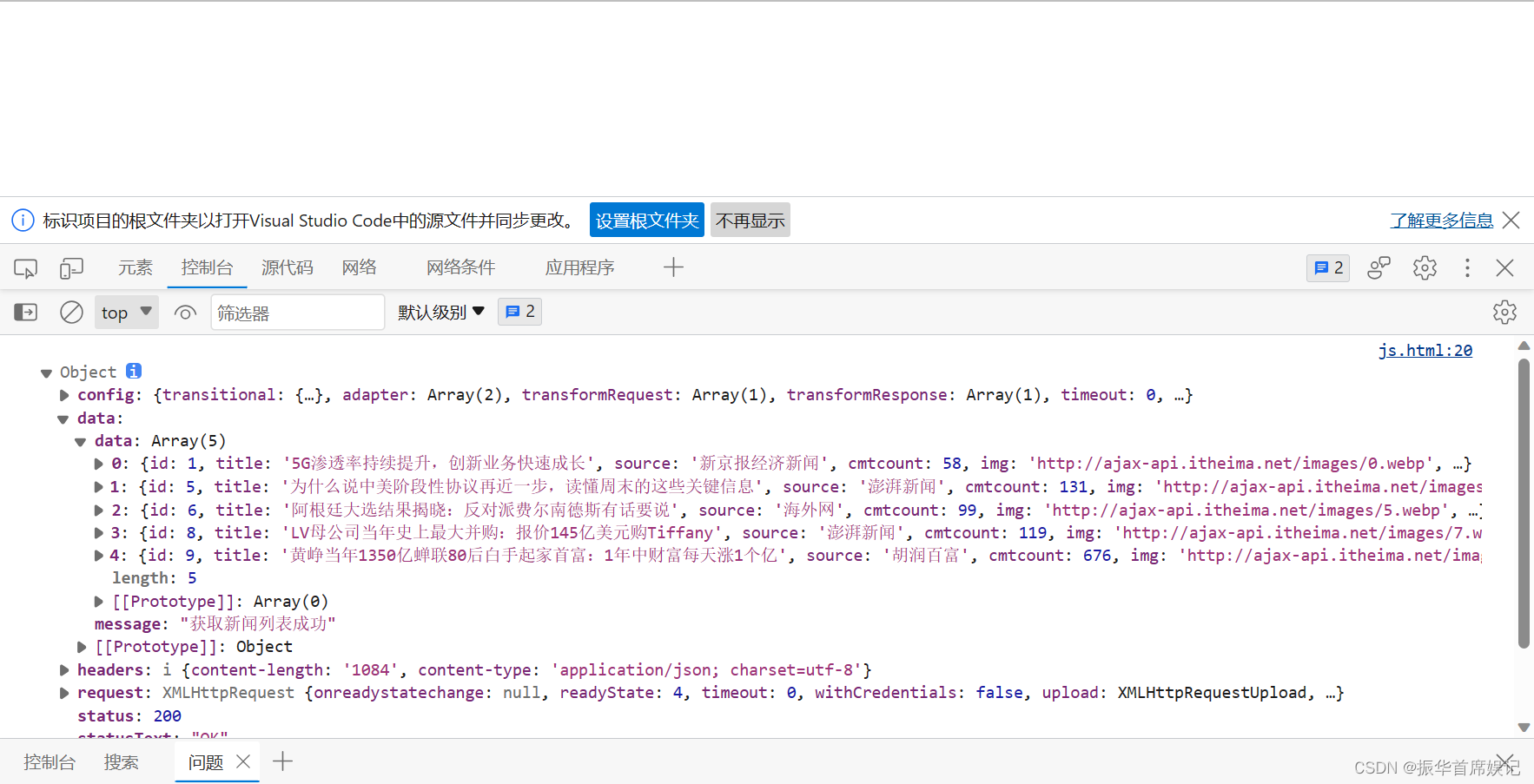This screenshot has height=784, width=1534.
Task: Click the length: 5 line
Action: pos(155,577)
